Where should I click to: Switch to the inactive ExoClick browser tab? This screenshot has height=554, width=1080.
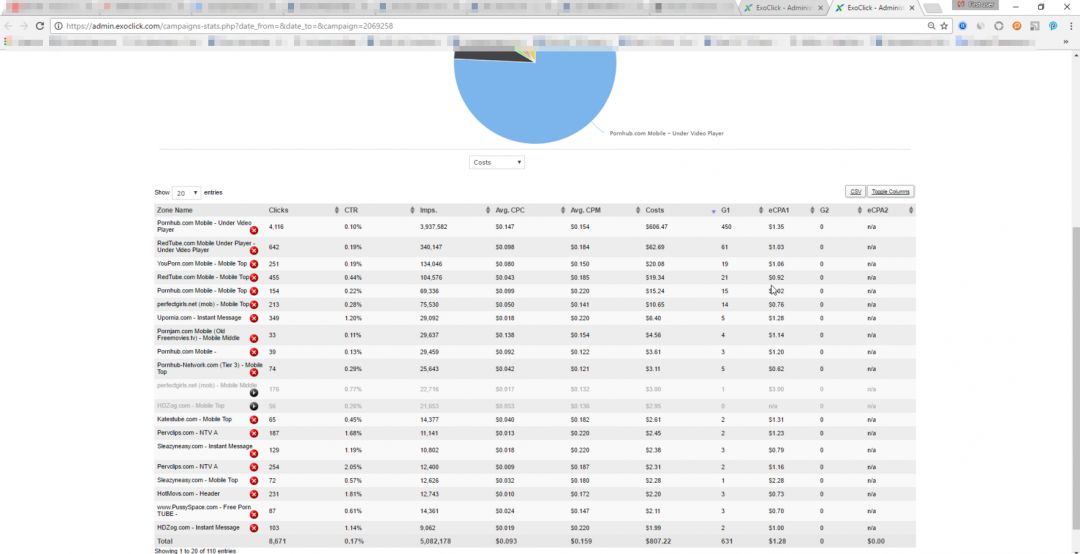[783, 8]
